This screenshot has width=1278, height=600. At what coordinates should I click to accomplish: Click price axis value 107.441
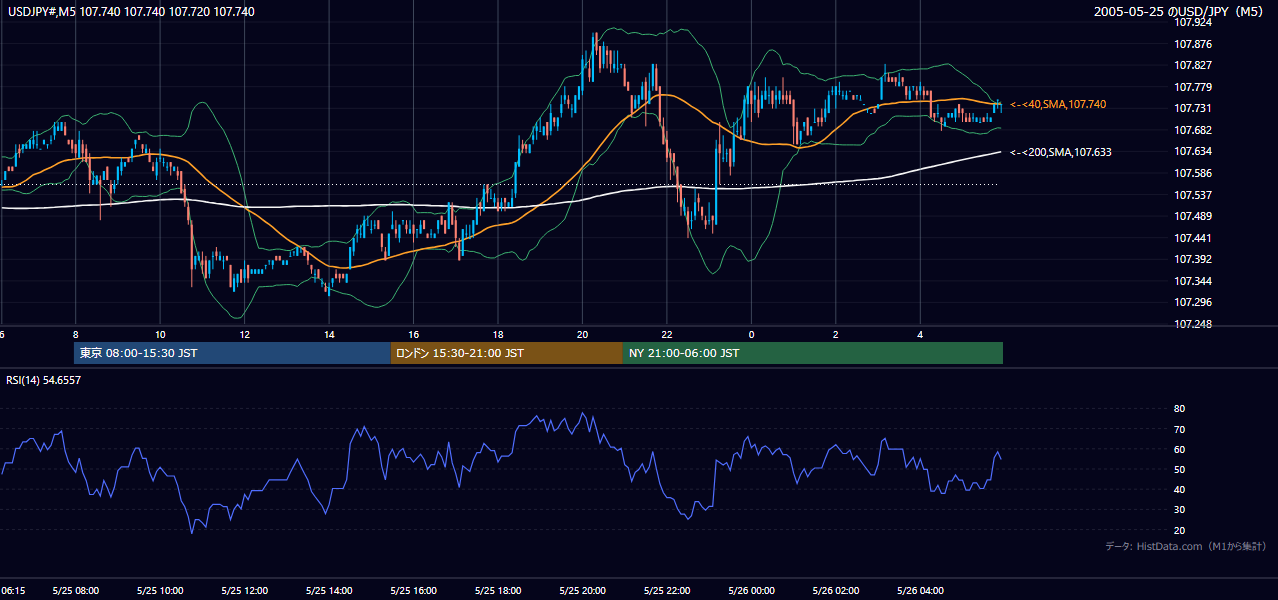(1194, 238)
